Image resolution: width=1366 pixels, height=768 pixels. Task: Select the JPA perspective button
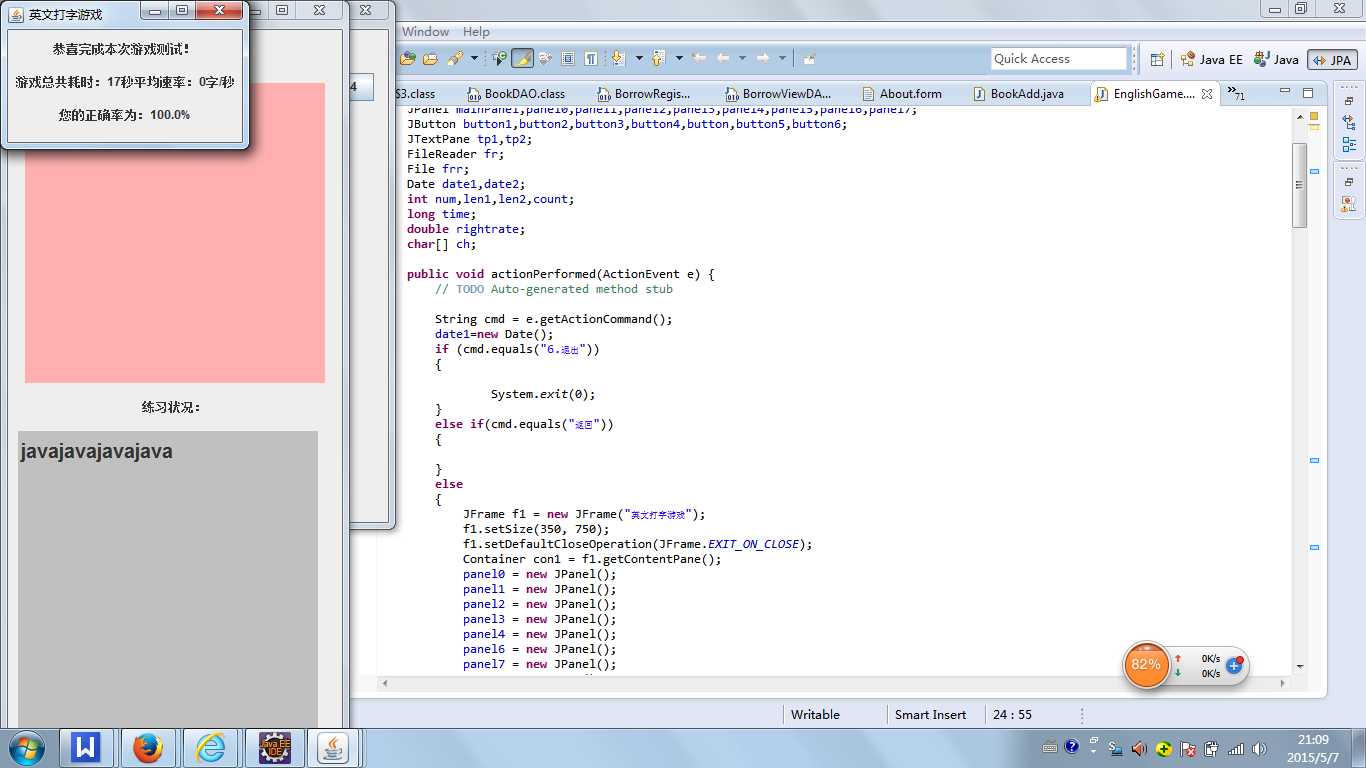point(1332,60)
